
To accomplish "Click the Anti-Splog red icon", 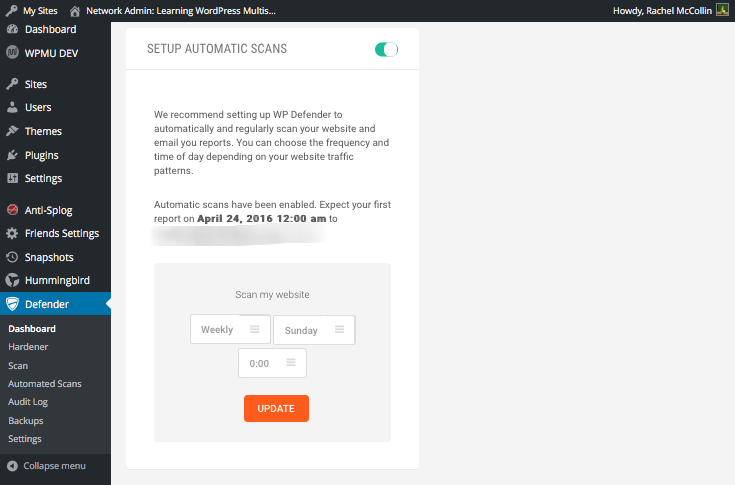I will [x=12, y=210].
